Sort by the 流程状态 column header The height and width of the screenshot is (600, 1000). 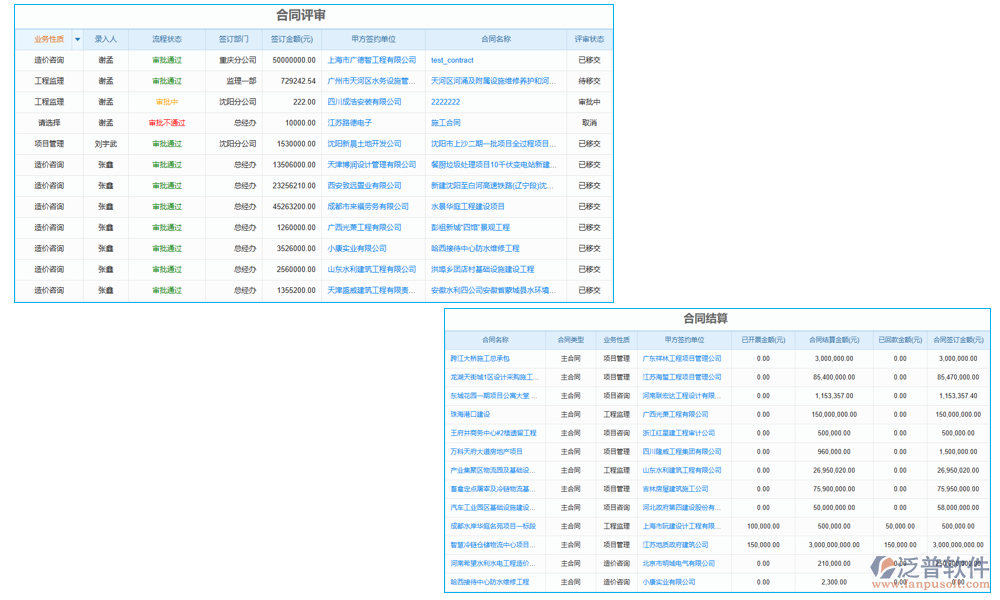coord(167,40)
